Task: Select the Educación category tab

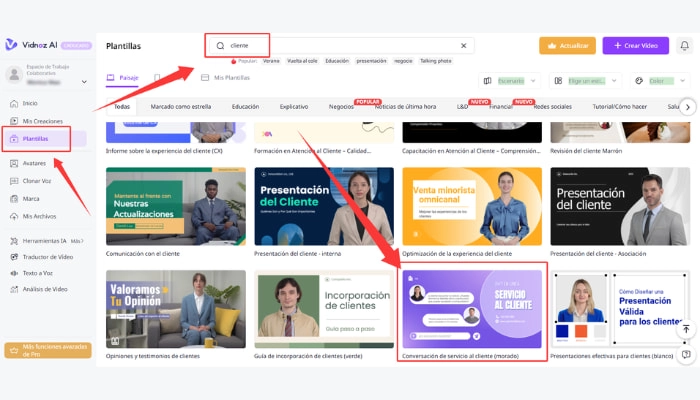Action: [x=245, y=107]
